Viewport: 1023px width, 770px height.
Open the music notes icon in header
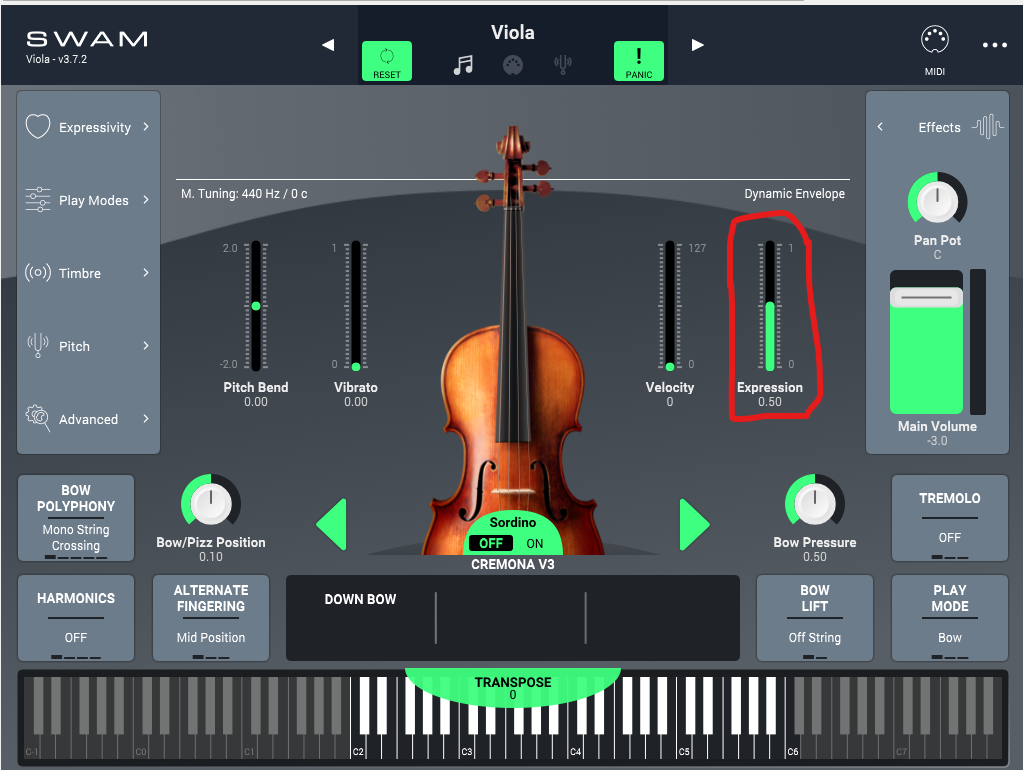tap(463, 65)
